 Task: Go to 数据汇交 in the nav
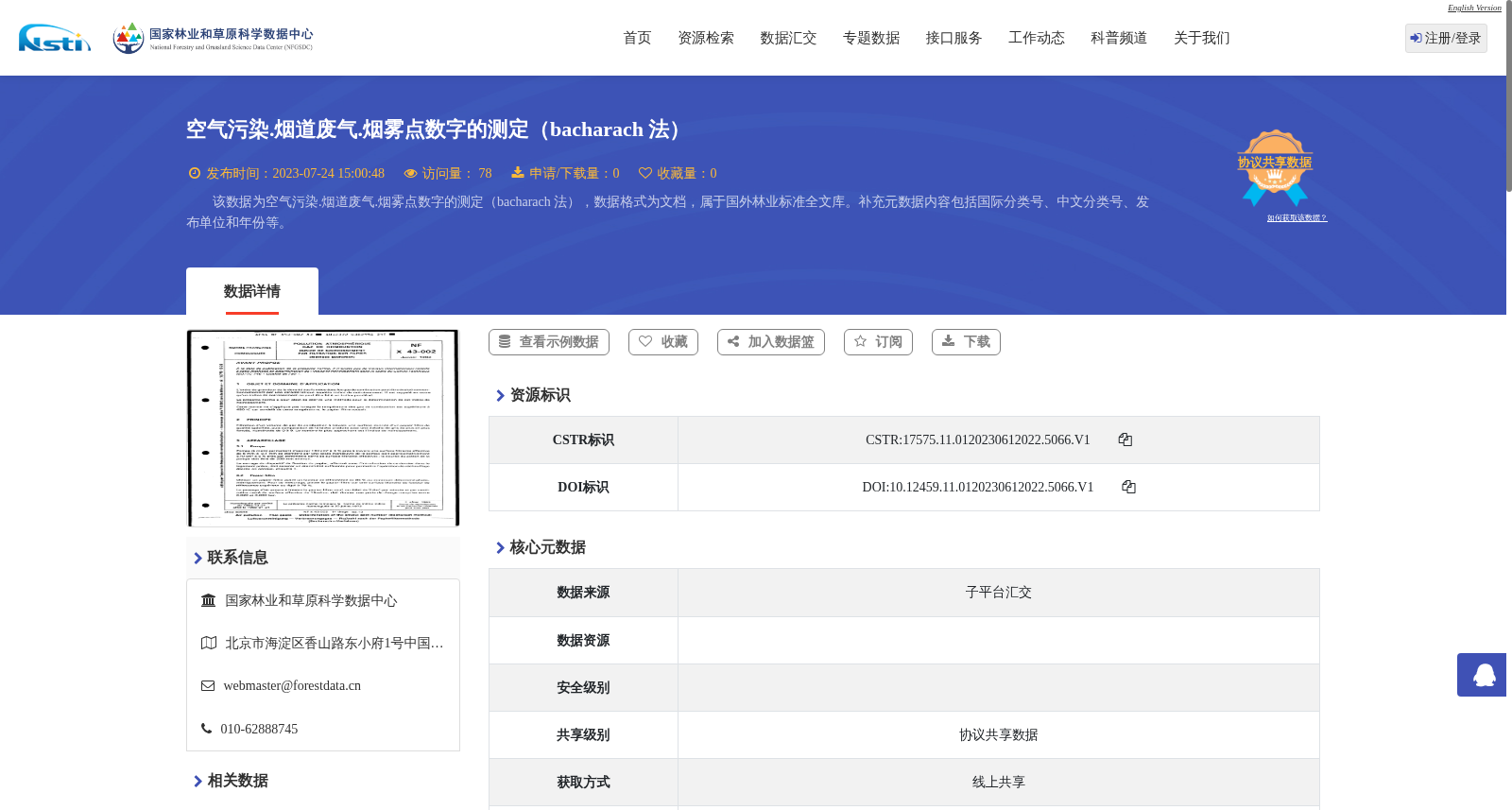[788, 38]
